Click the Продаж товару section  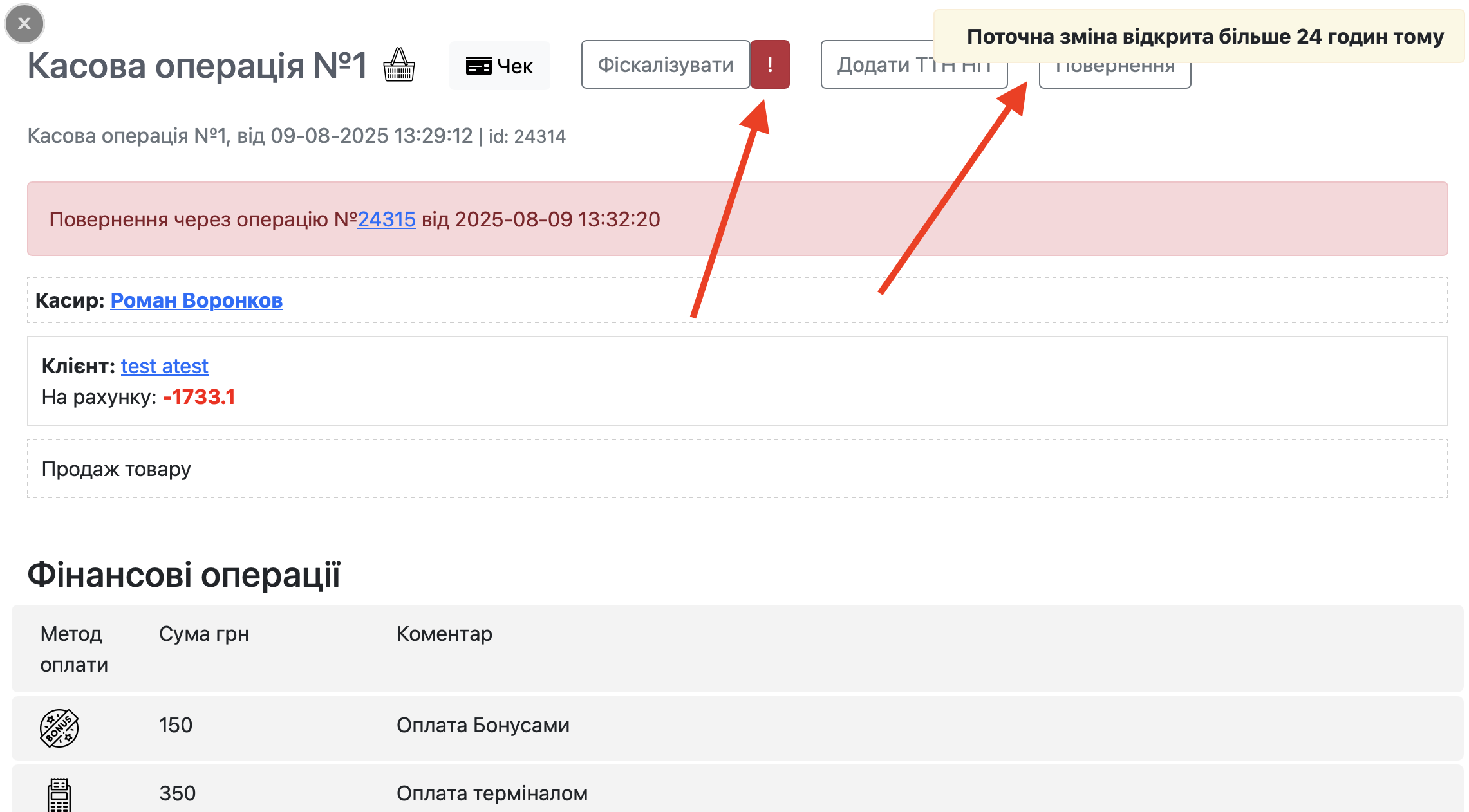[116, 469]
